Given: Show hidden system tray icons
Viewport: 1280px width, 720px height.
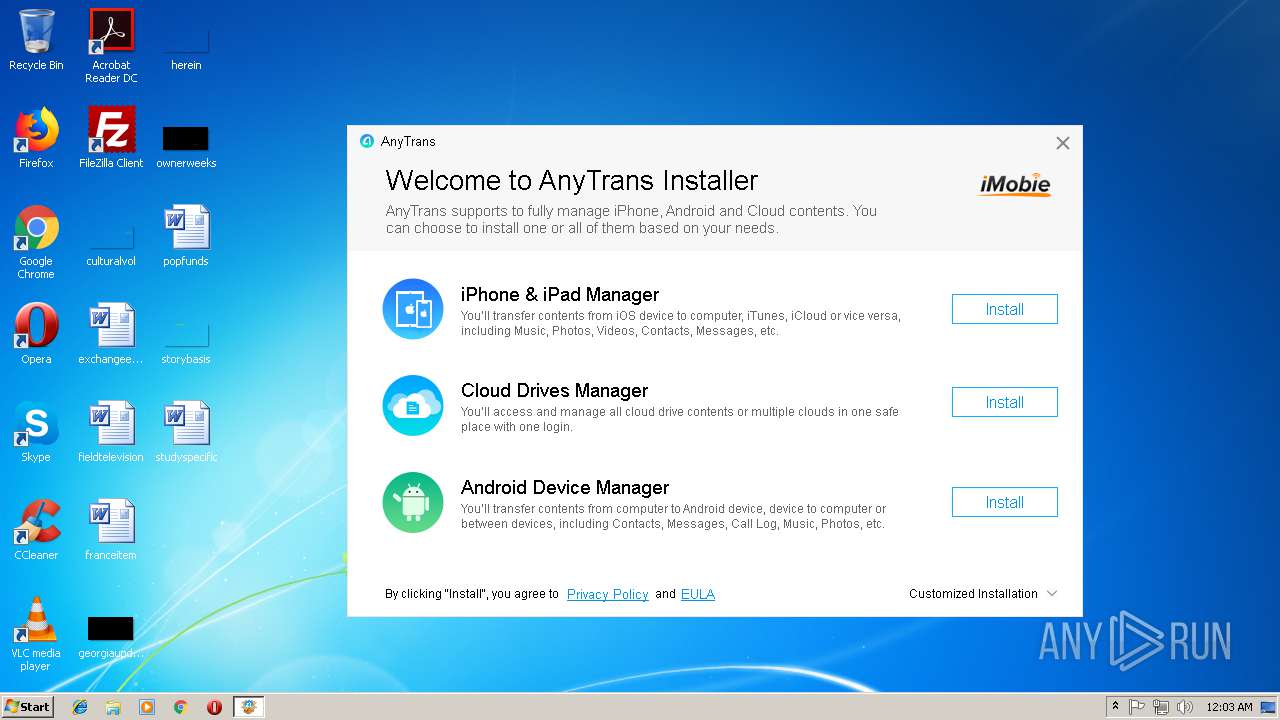Looking at the screenshot, I should click(x=1115, y=707).
